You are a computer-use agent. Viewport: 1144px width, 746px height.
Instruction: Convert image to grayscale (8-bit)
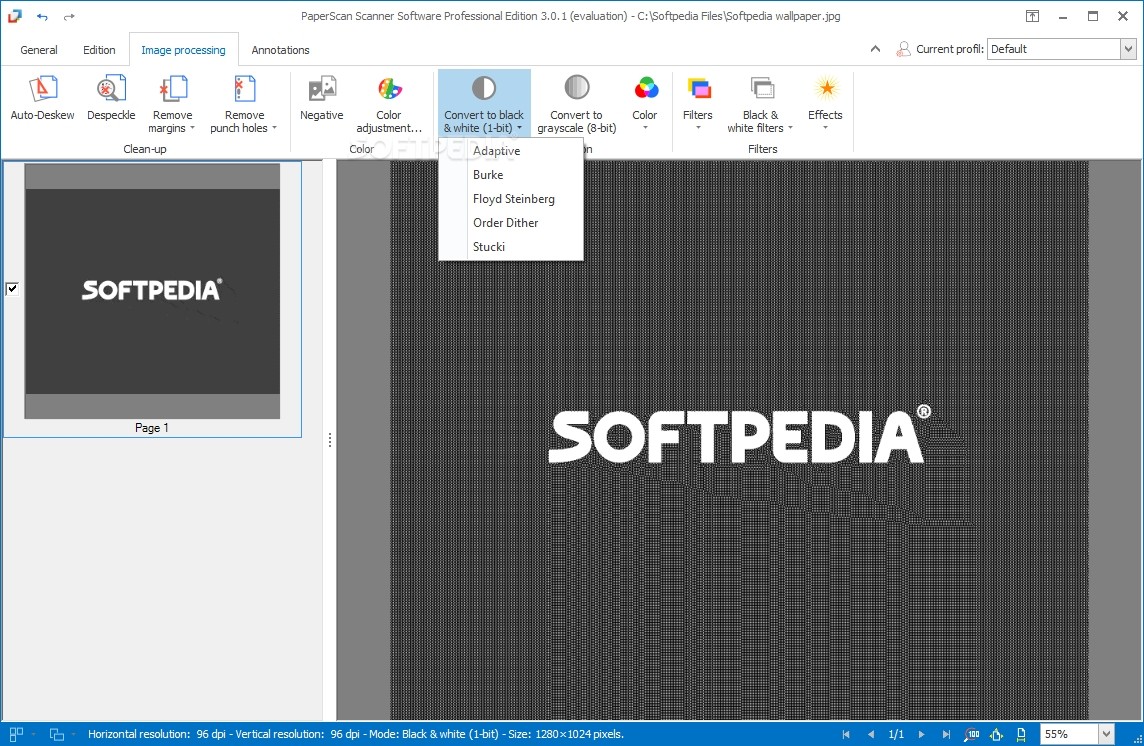pyautogui.click(x=576, y=103)
